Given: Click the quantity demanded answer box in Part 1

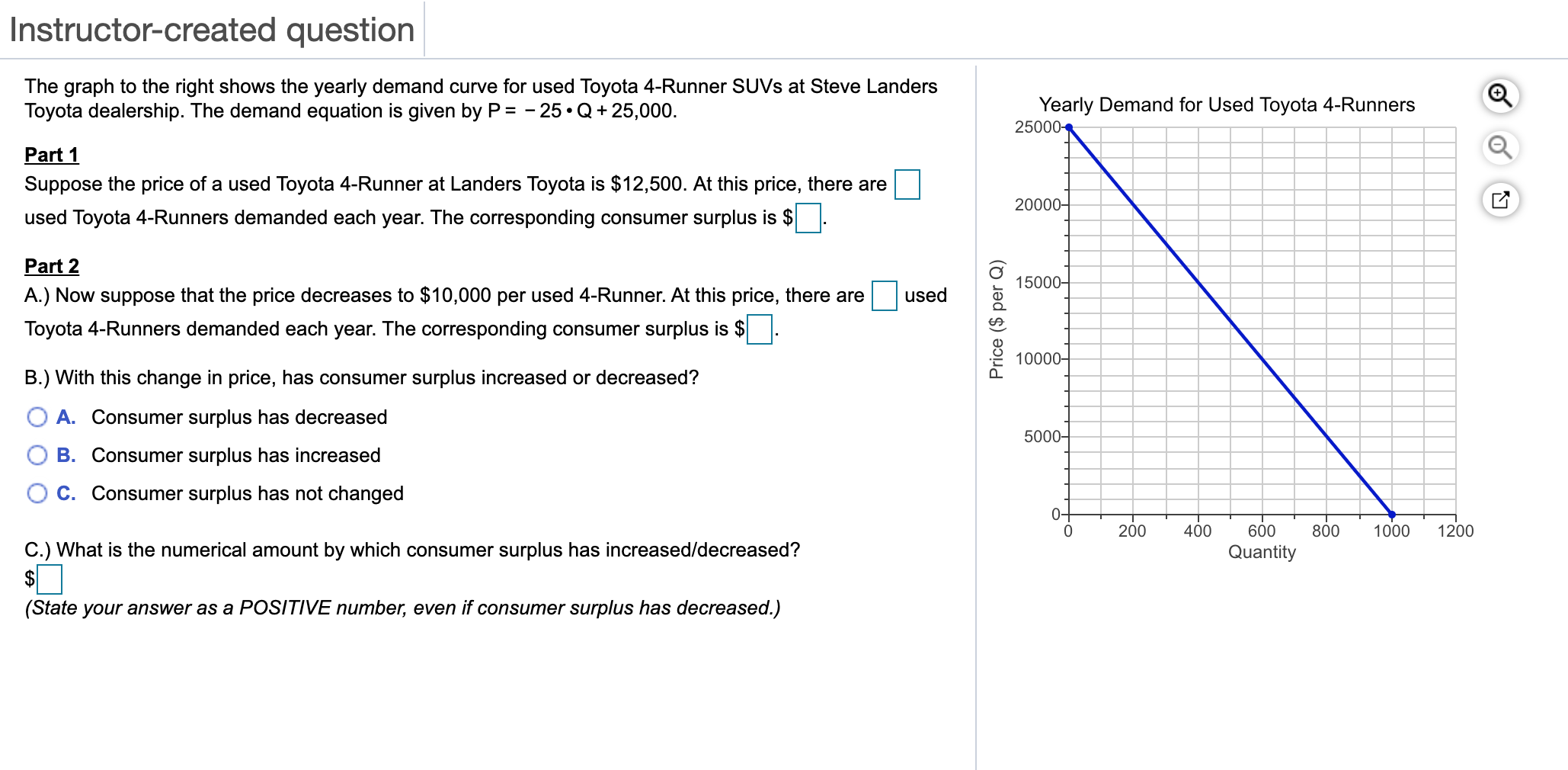Looking at the screenshot, I should click(x=907, y=184).
